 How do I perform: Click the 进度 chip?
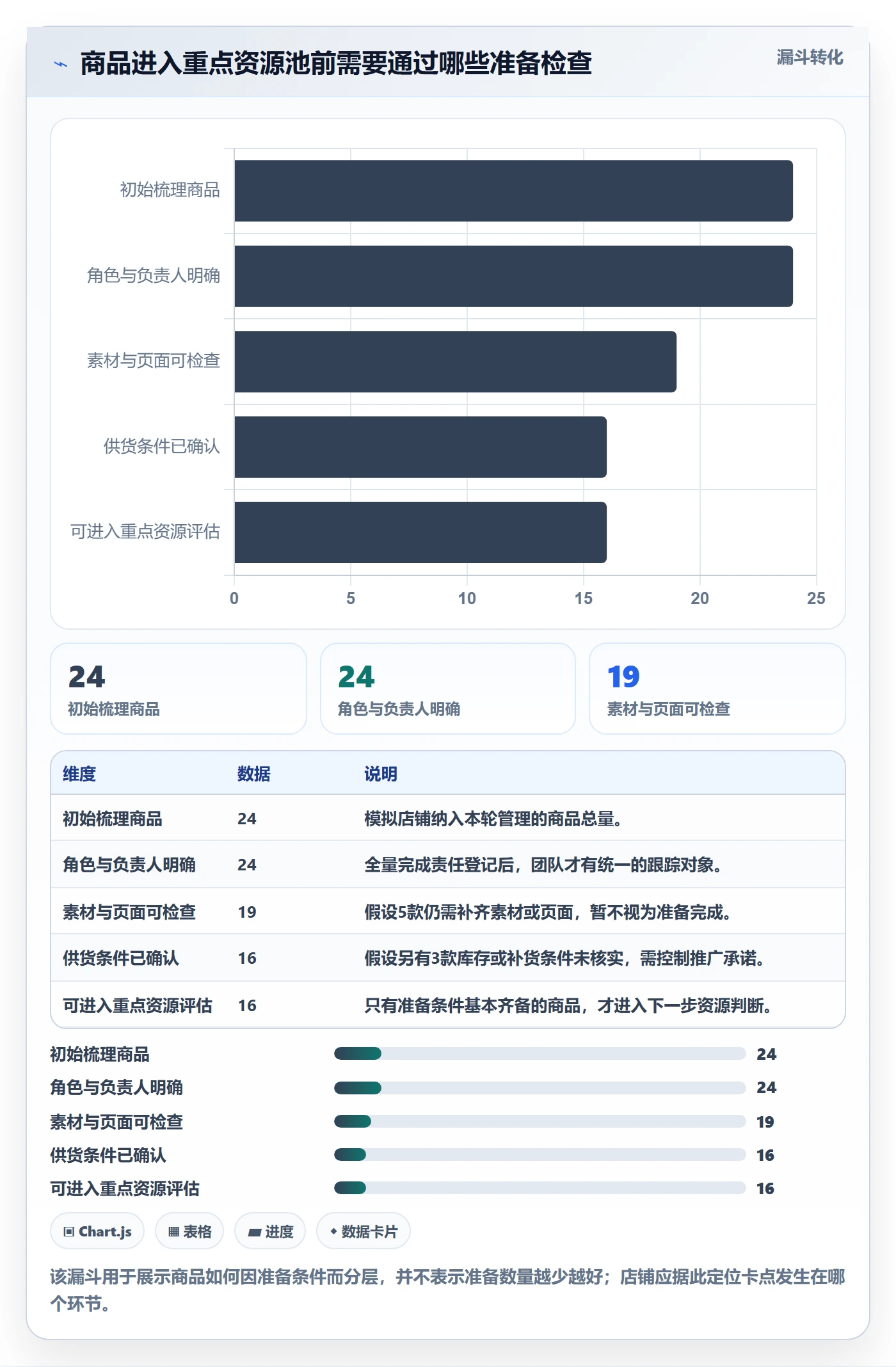coord(270,1231)
